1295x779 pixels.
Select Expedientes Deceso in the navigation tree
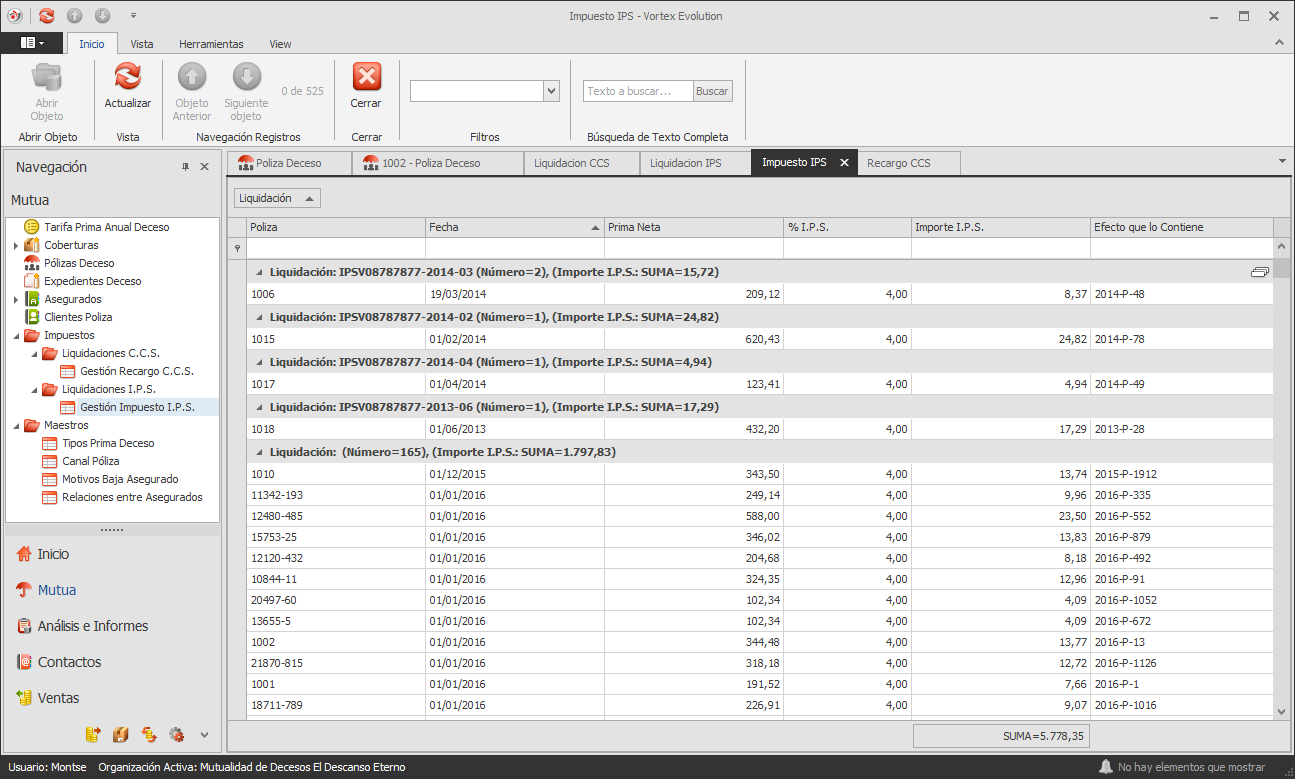coord(93,281)
